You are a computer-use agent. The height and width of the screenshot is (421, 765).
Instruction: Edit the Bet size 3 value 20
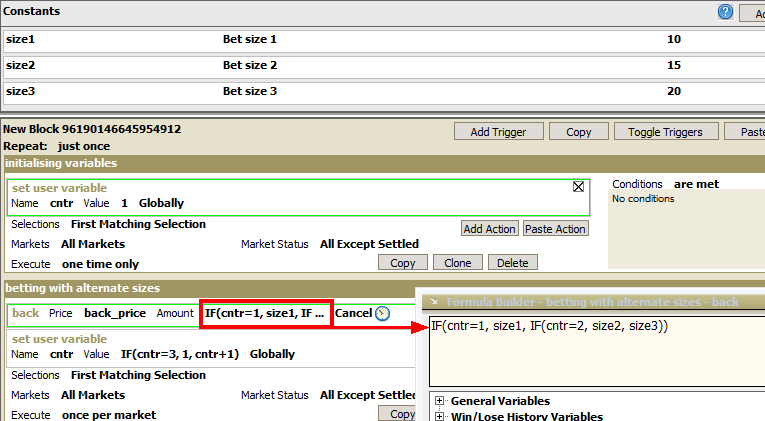(x=674, y=91)
